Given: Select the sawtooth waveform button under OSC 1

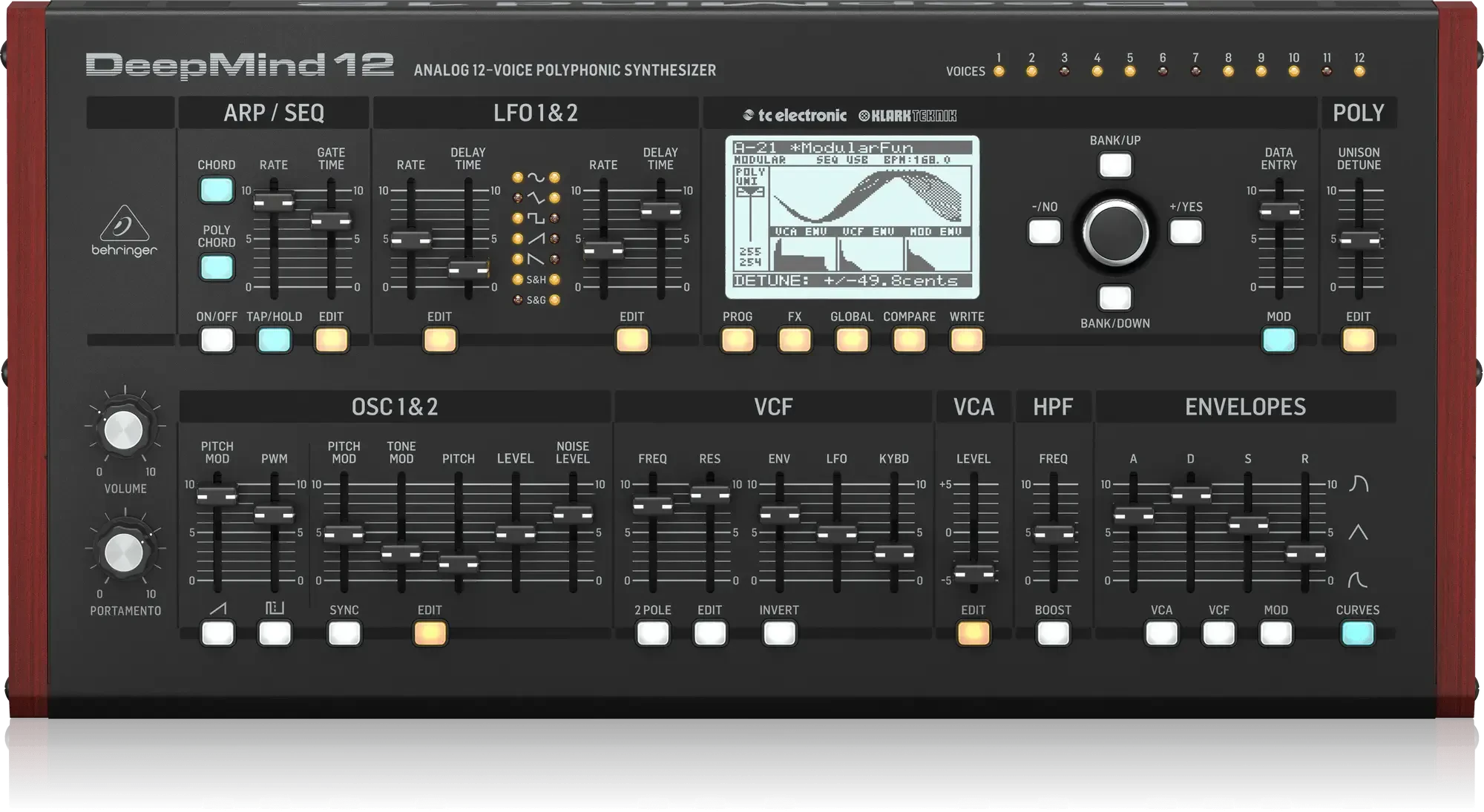Looking at the screenshot, I should click(217, 634).
